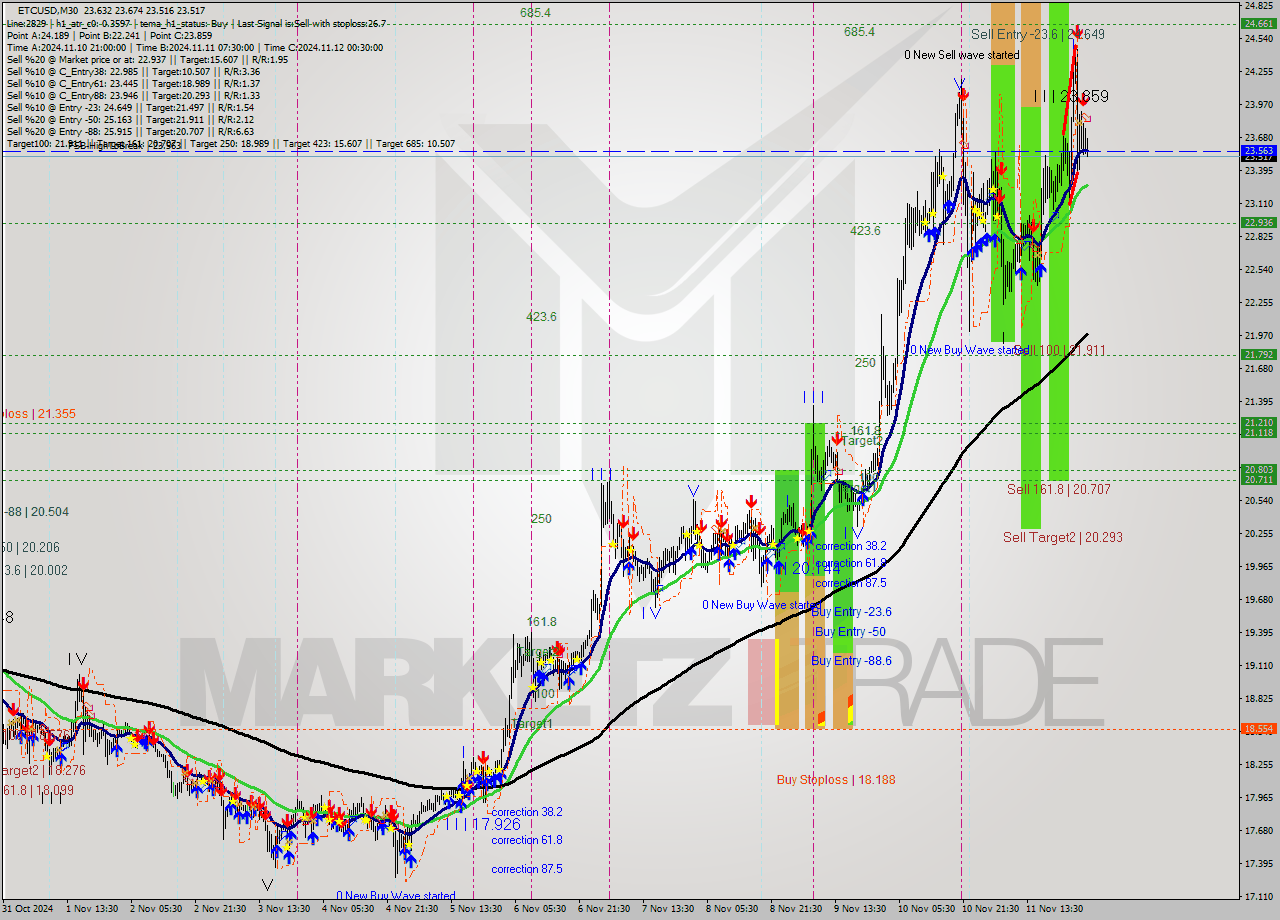Screen dimensions: 1280x920
Task: Click '2 Nov 21:30' on the time axis
Action: (x=220, y=908)
